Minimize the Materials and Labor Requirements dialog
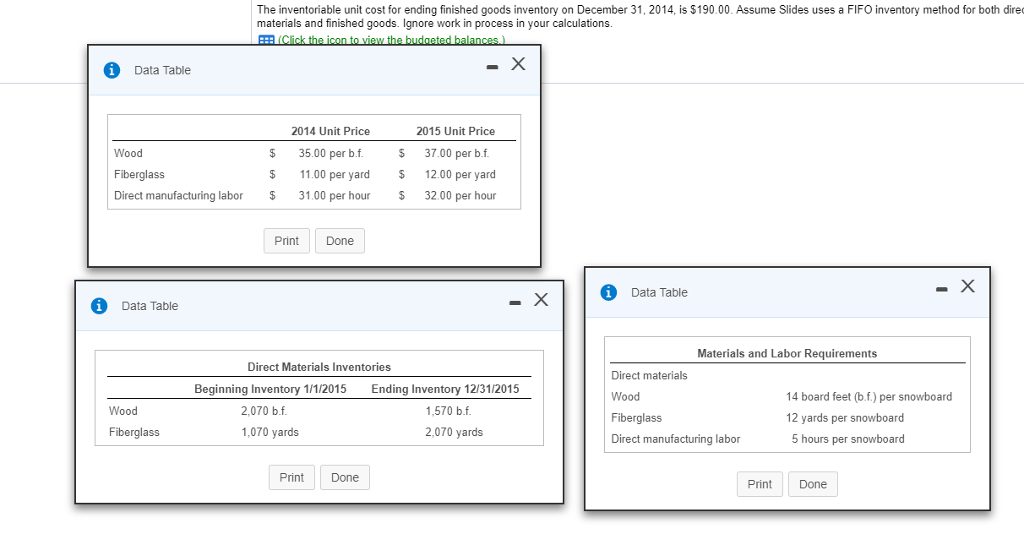 [x=941, y=289]
